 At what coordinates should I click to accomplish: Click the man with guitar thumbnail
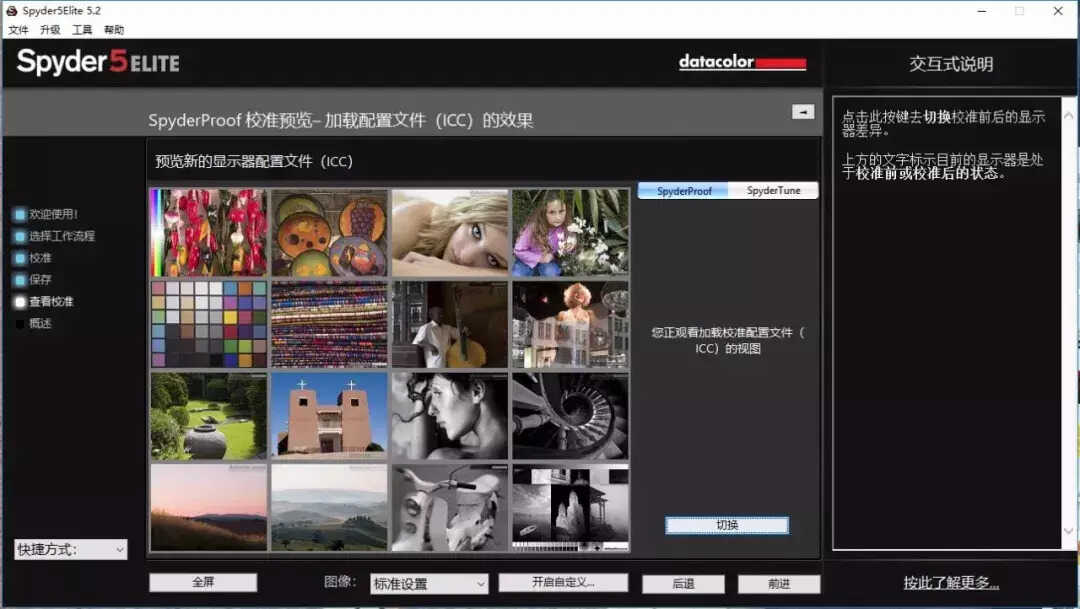(x=450, y=324)
